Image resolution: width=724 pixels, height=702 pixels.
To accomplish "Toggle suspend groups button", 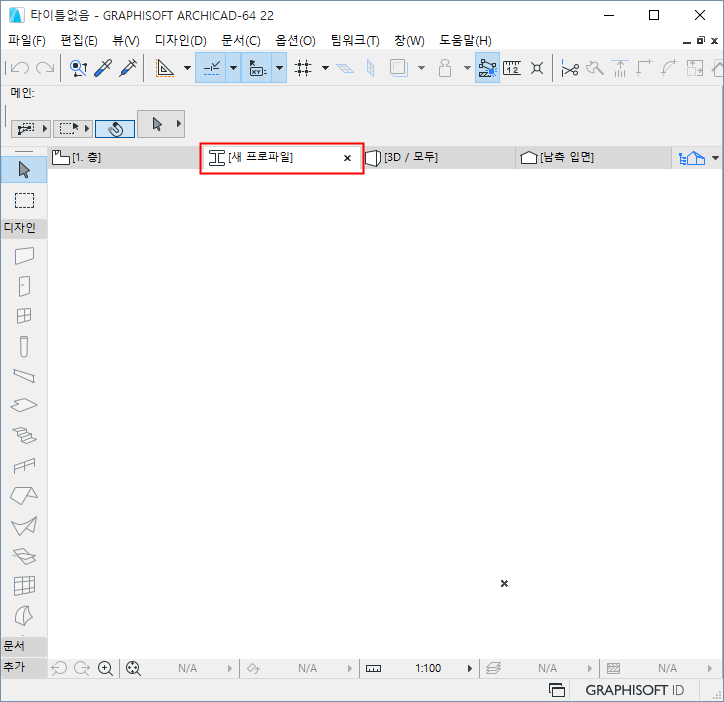I will coord(488,68).
